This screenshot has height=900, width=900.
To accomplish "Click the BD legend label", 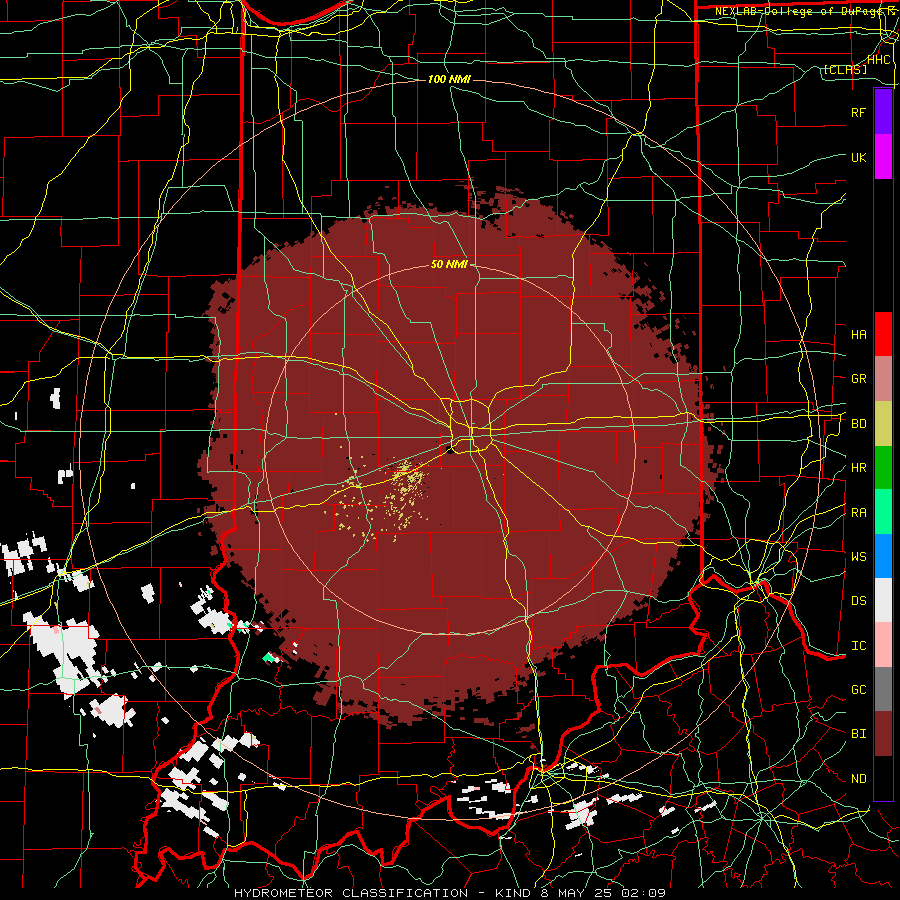I will (x=859, y=424).
